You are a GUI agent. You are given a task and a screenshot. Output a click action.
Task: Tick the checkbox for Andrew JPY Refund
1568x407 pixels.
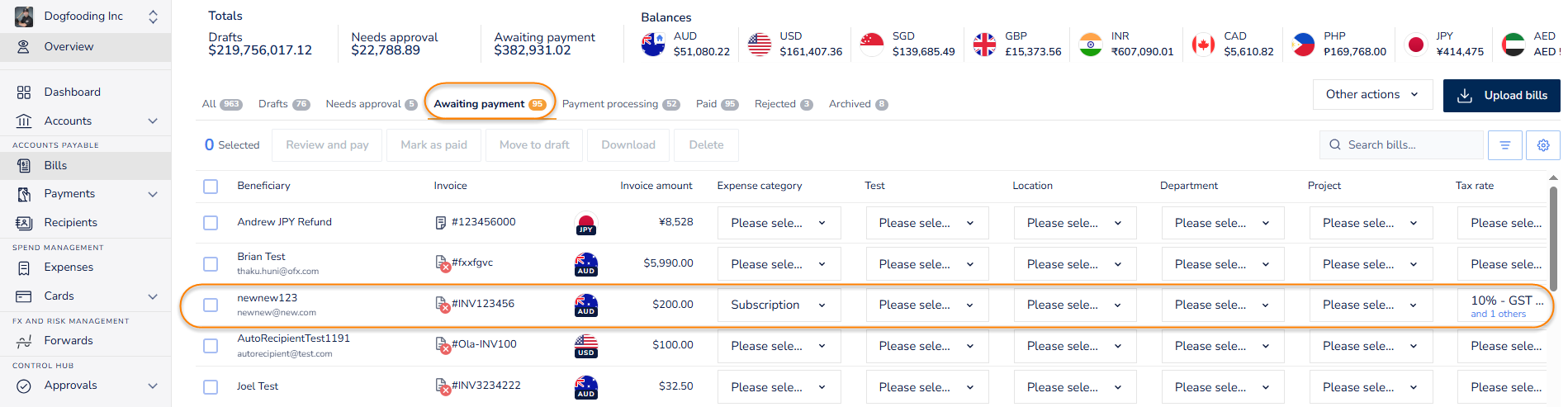(211, 223)
